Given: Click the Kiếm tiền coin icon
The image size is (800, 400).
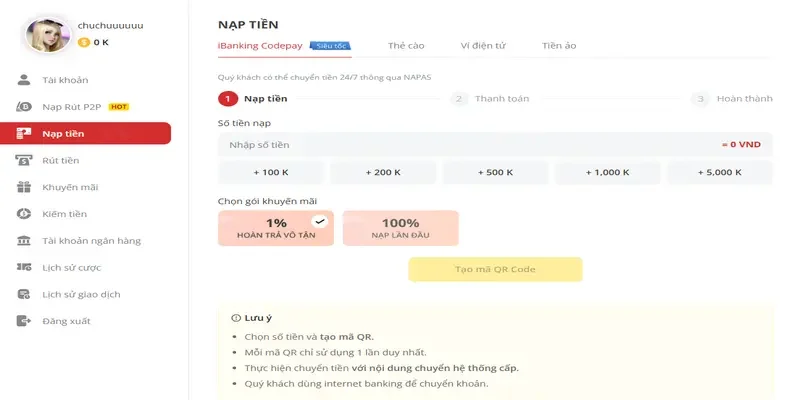Looking at the screenshot, I should pyautogui.click(x=24, y=214).
